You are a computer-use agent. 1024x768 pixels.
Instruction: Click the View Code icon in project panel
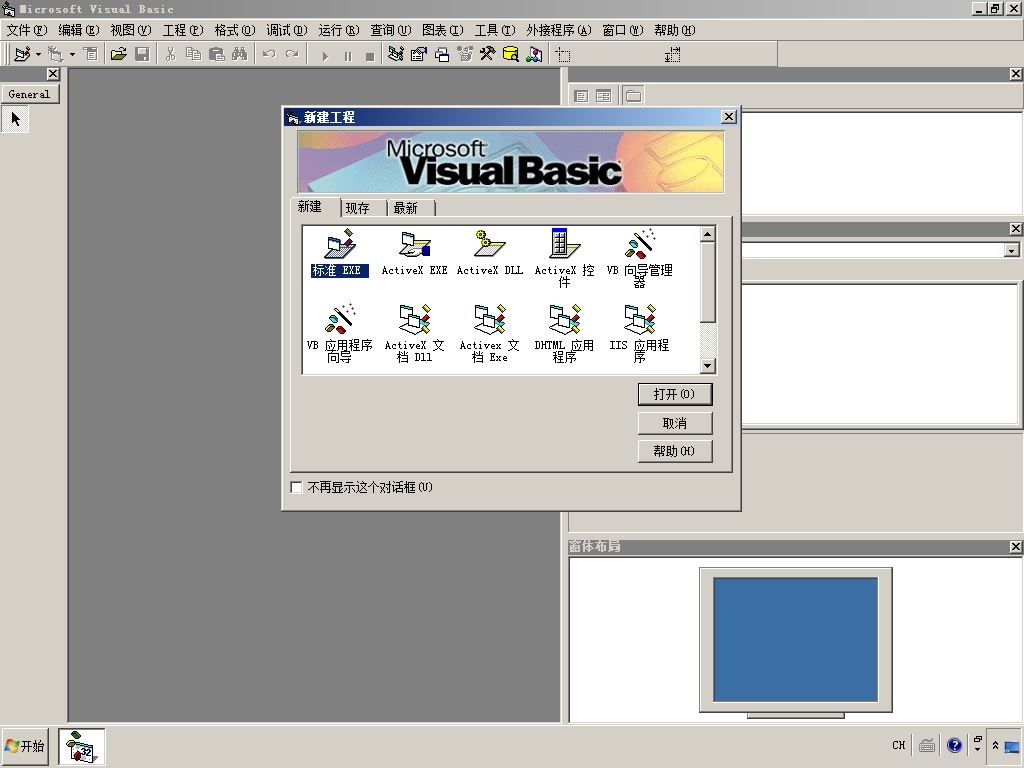[x=581, y=96]
